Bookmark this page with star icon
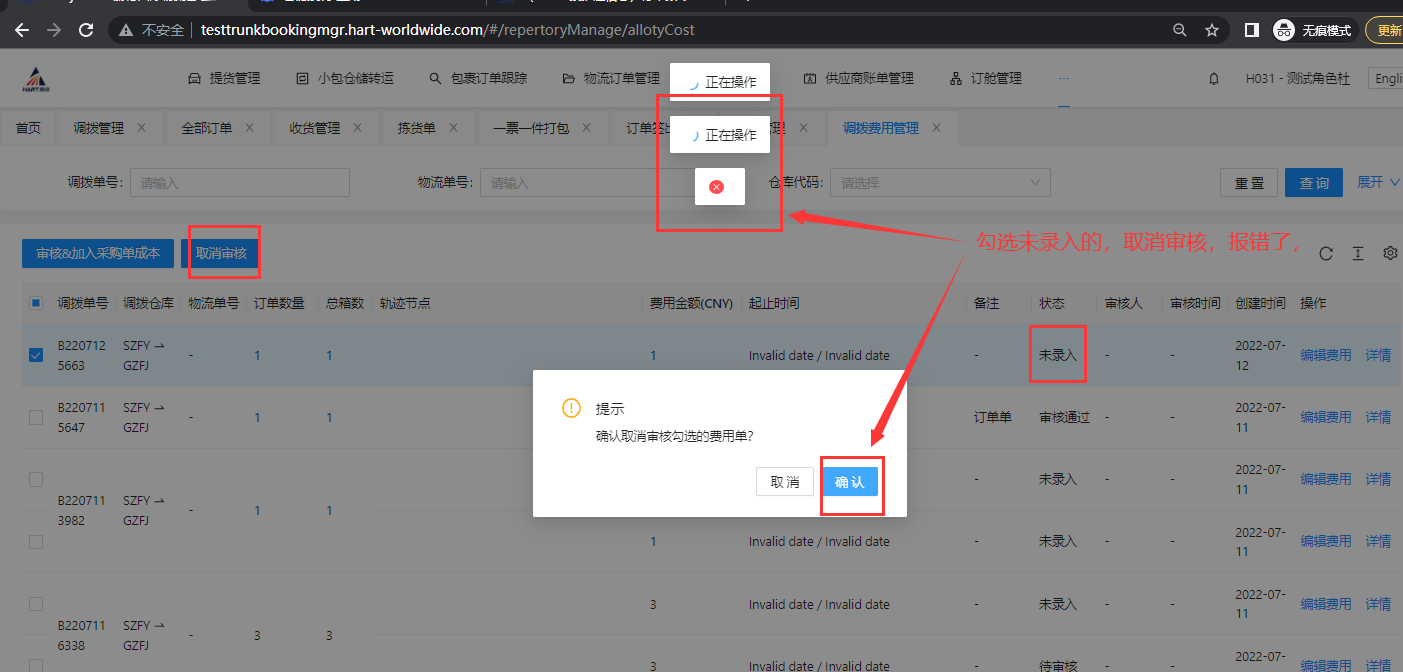 click(x=1212, y=30)
